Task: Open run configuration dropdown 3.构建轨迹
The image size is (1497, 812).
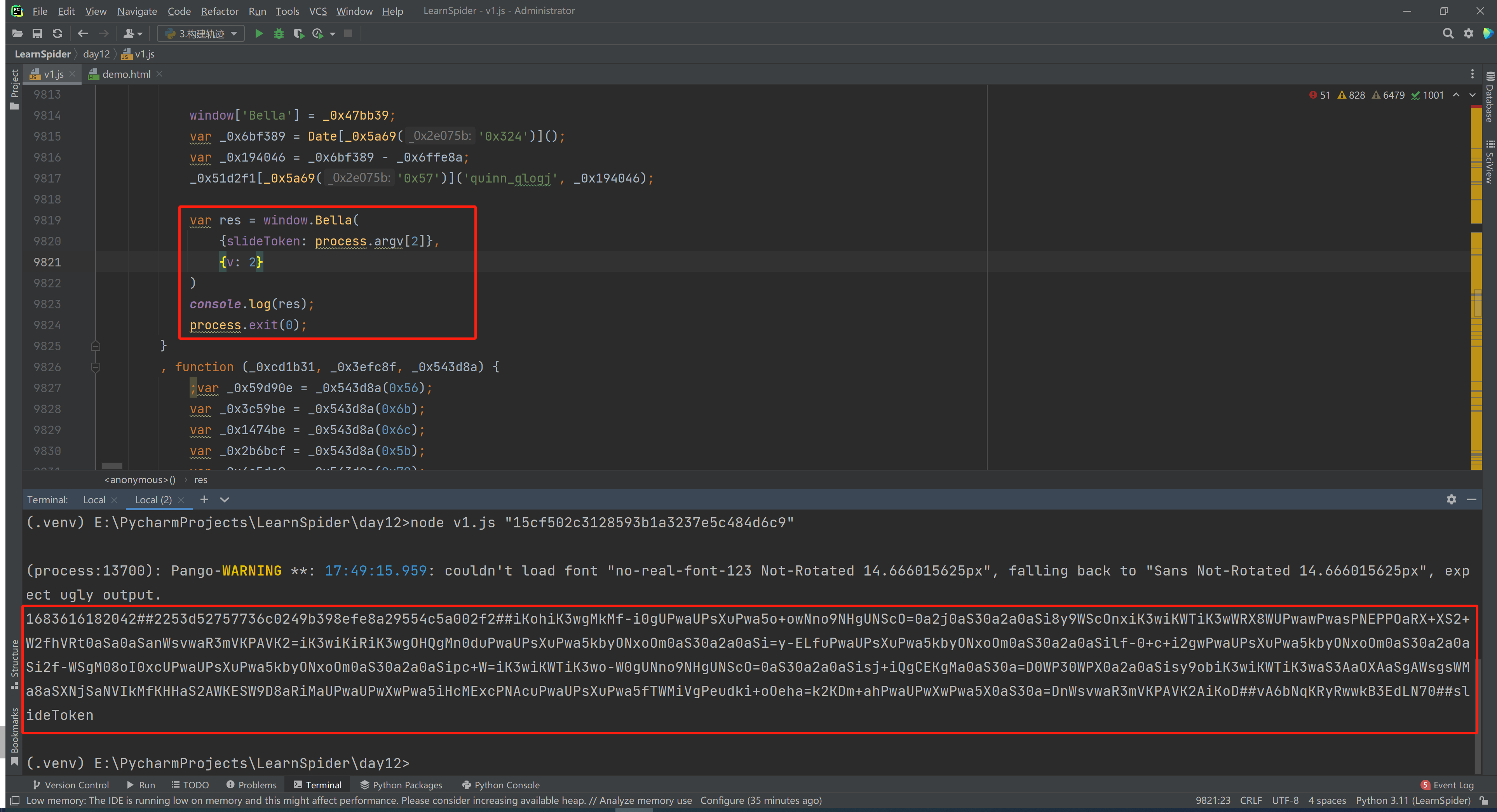Action: pos(201,34)
